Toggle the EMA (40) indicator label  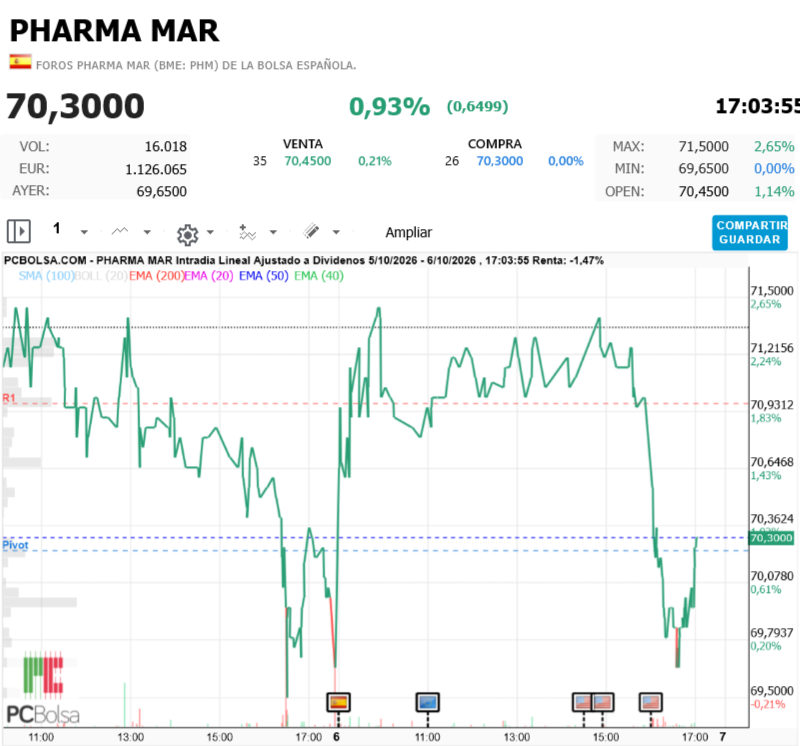click(319, 276)
